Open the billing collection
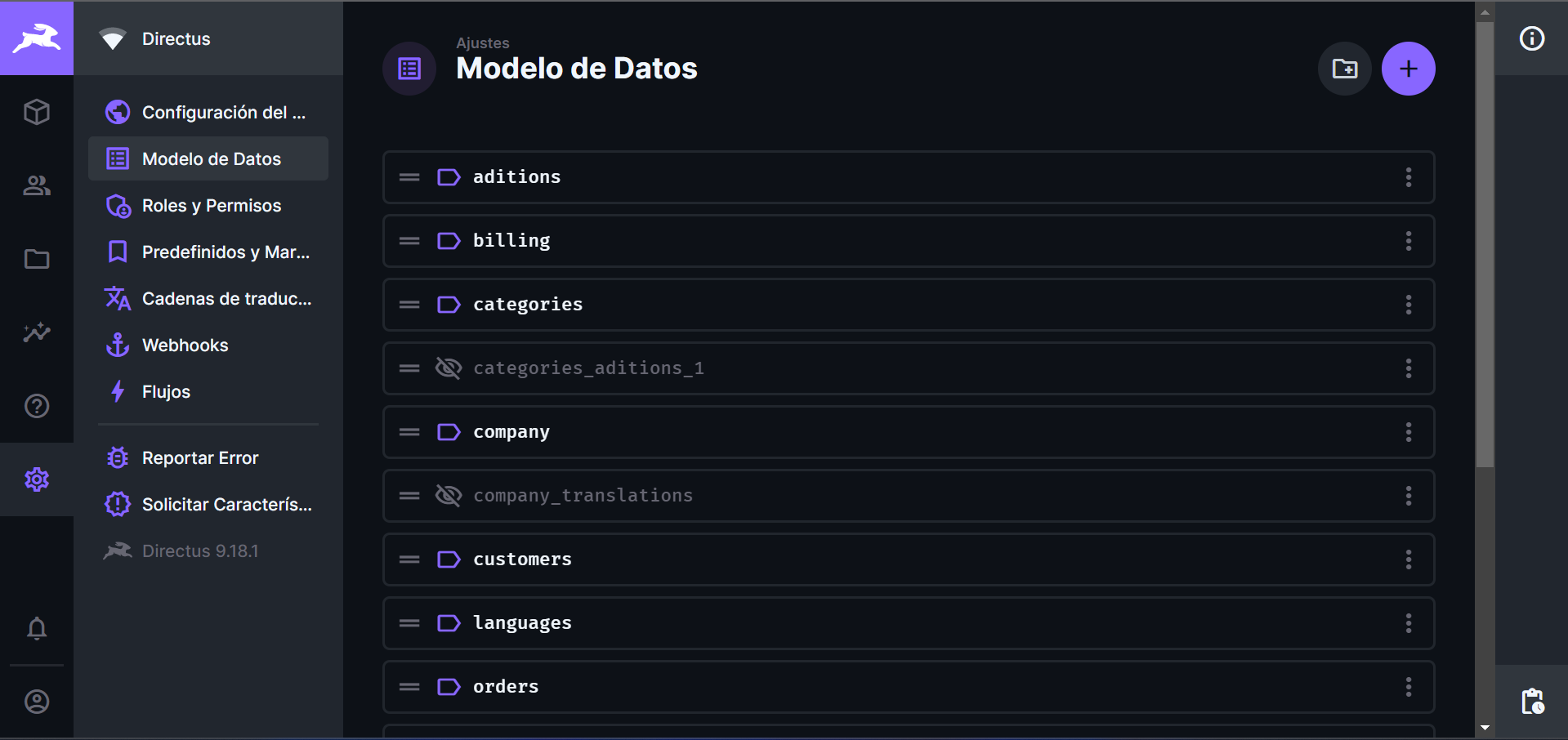Viewport: 1568px width, 740px height. pos(511,241)
